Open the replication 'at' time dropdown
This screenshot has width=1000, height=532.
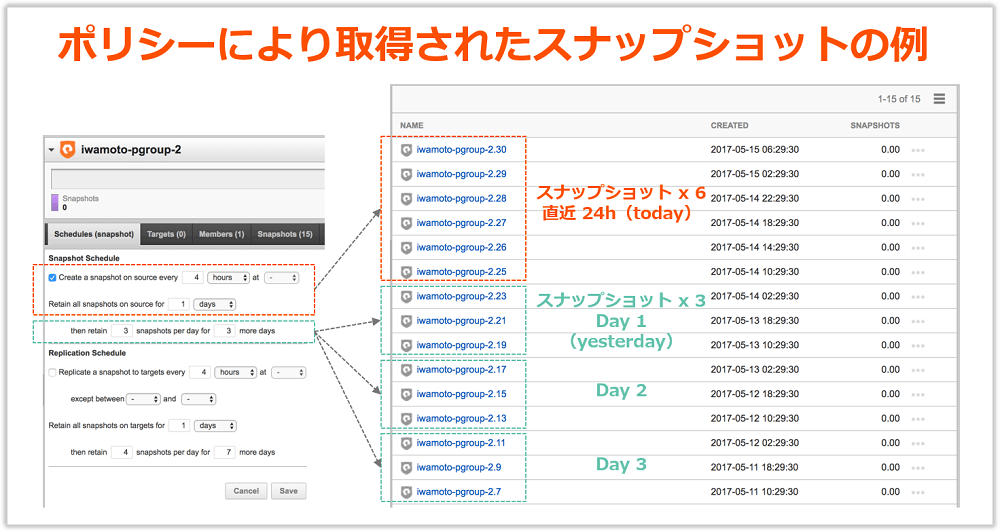(x=288, y=373)
